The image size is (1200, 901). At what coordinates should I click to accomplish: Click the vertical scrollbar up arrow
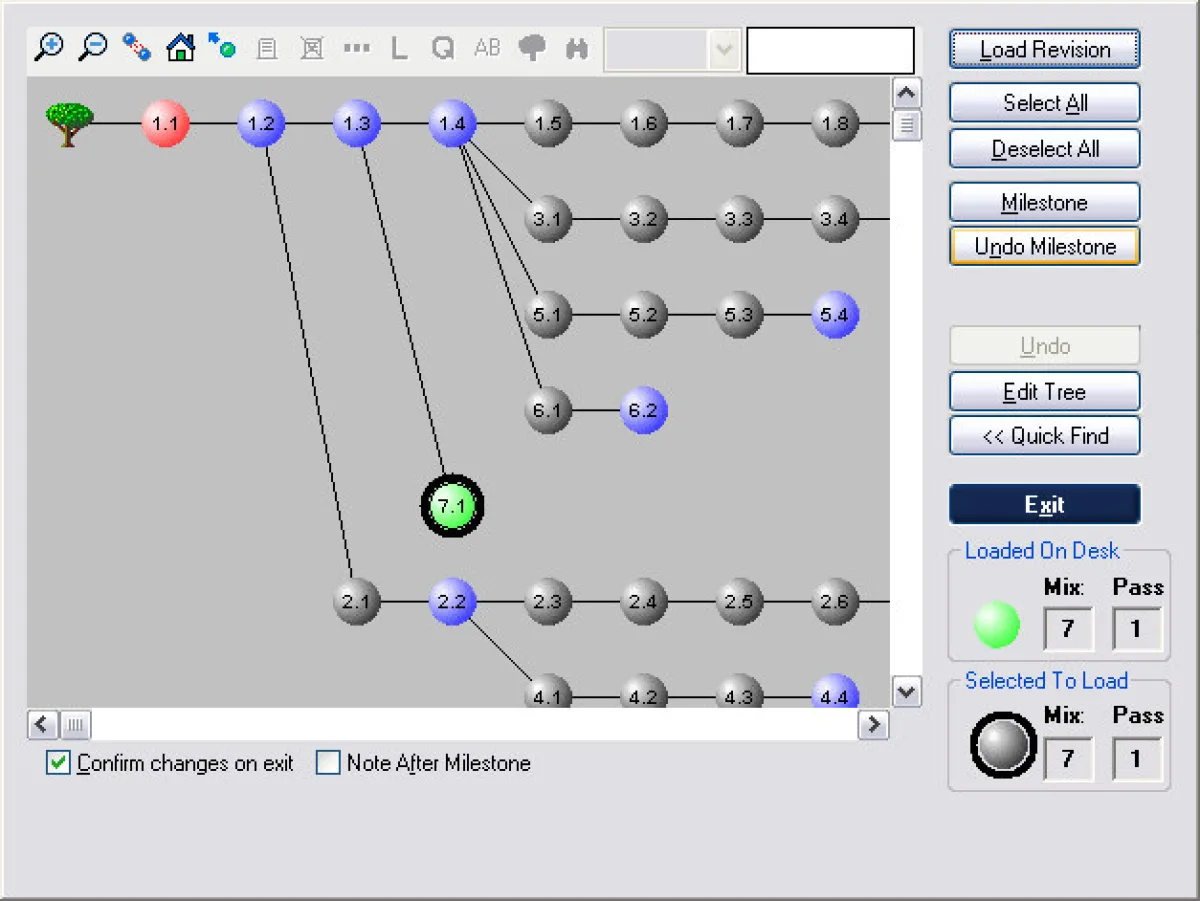907,94
